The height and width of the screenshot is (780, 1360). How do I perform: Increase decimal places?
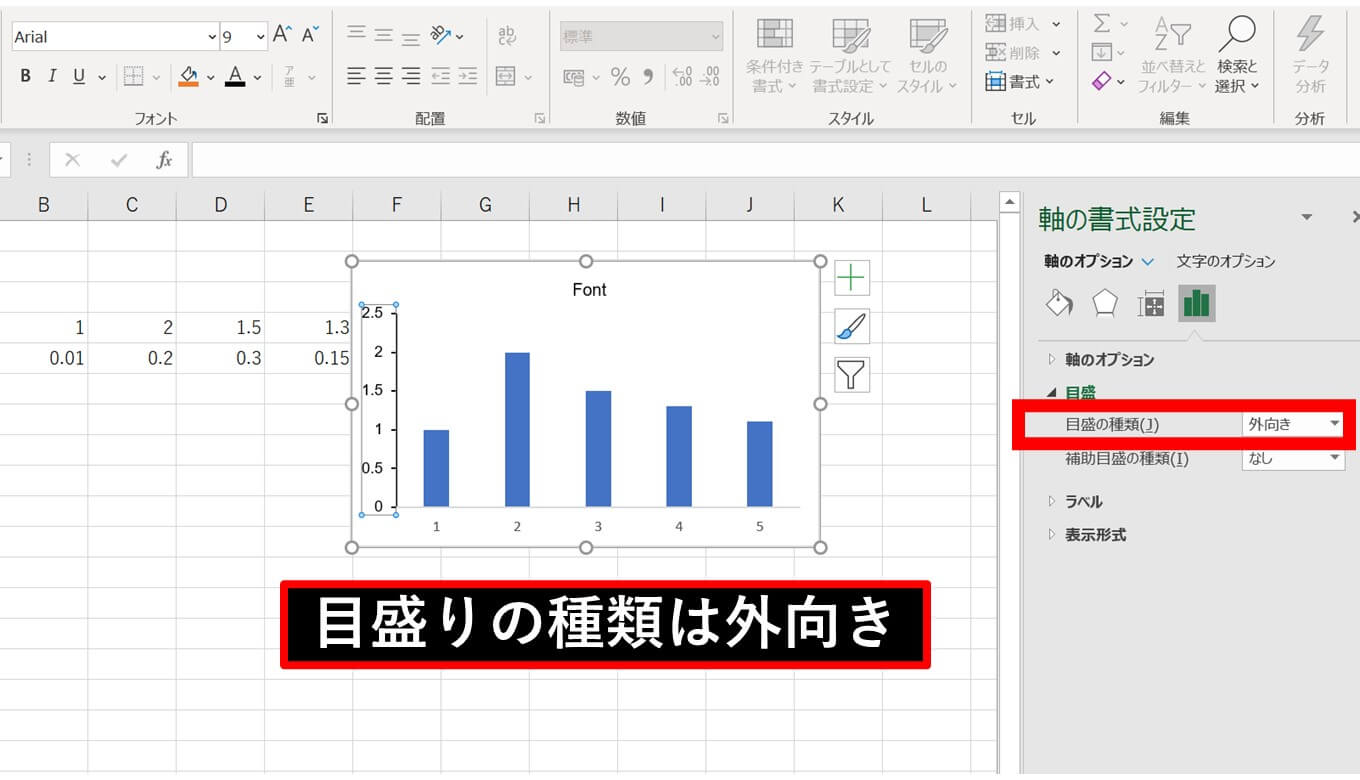pyautogui.click(x=682, y=76)
